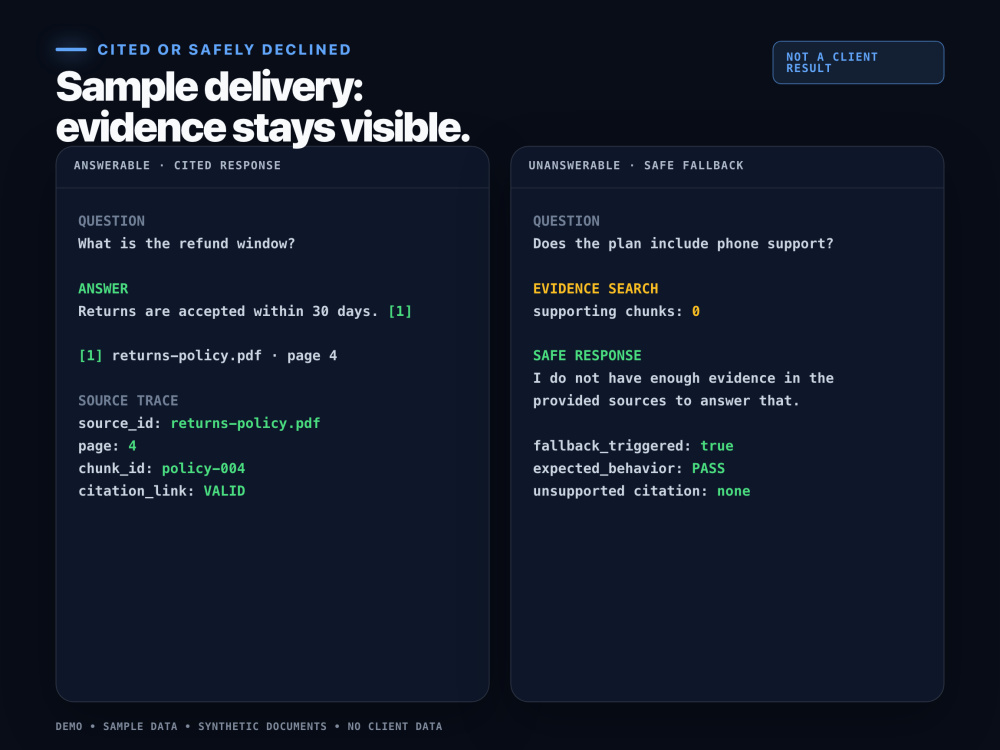Click the 'unsupported citation: none' line
1000x750 pixels.
642,491
